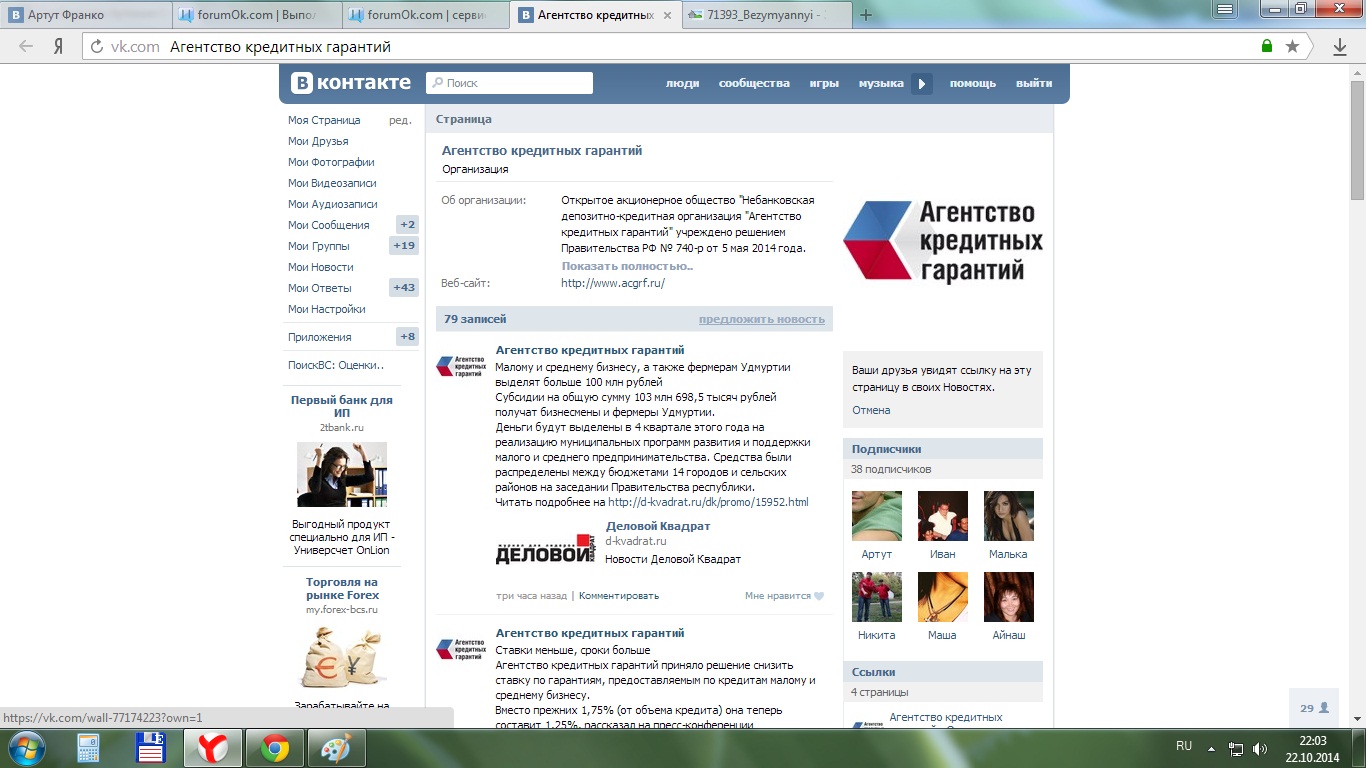This screenshot has height=768, width=1366.
Task: Click the heart icon beside "Мне нравится"
Action: tap(819, 596)
